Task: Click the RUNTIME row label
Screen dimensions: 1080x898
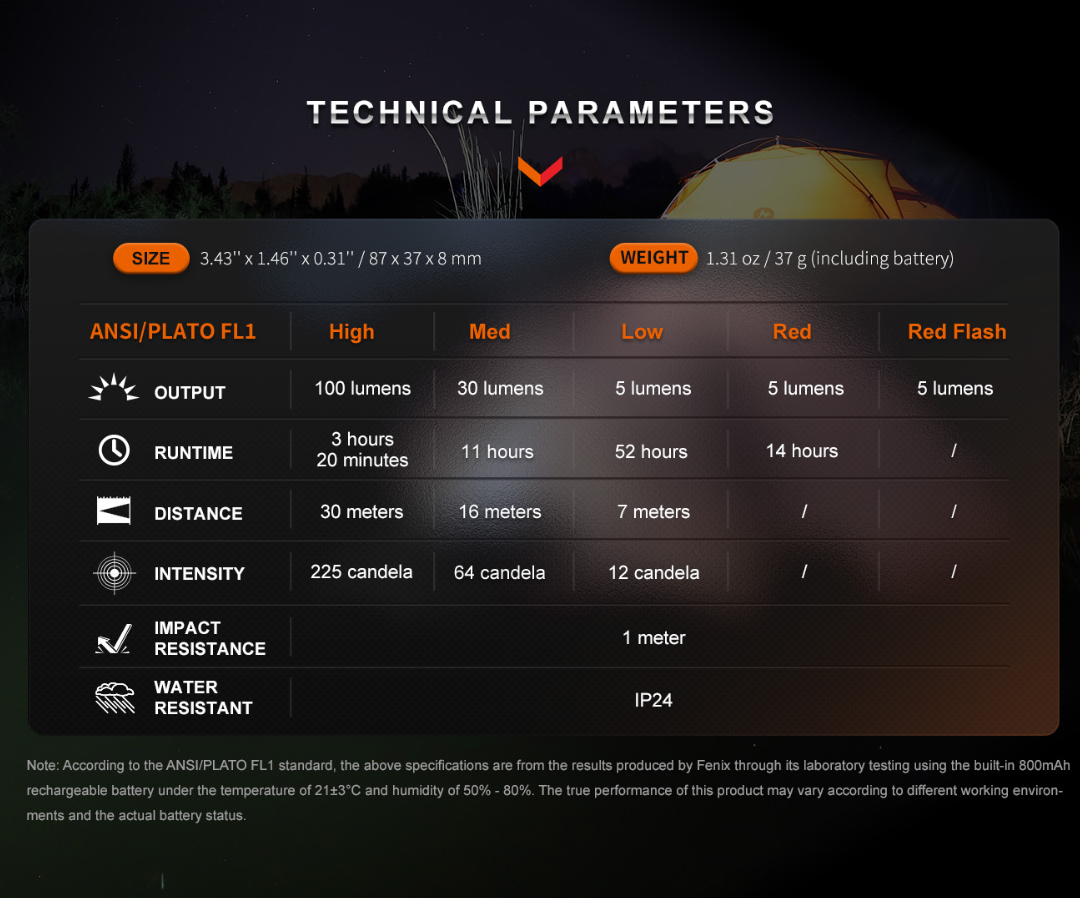Action: point(194,452)
